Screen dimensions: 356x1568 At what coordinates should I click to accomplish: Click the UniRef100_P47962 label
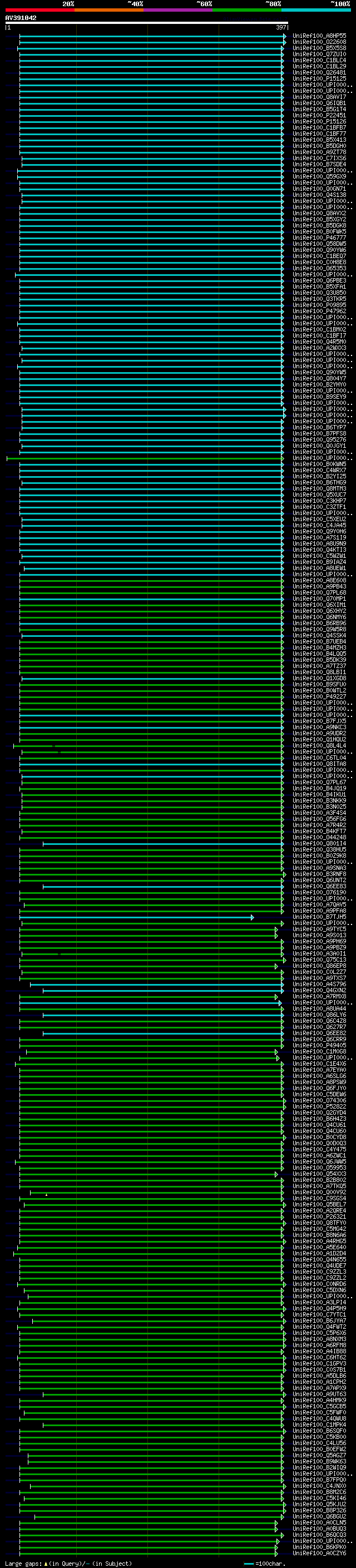click(319, 311)
